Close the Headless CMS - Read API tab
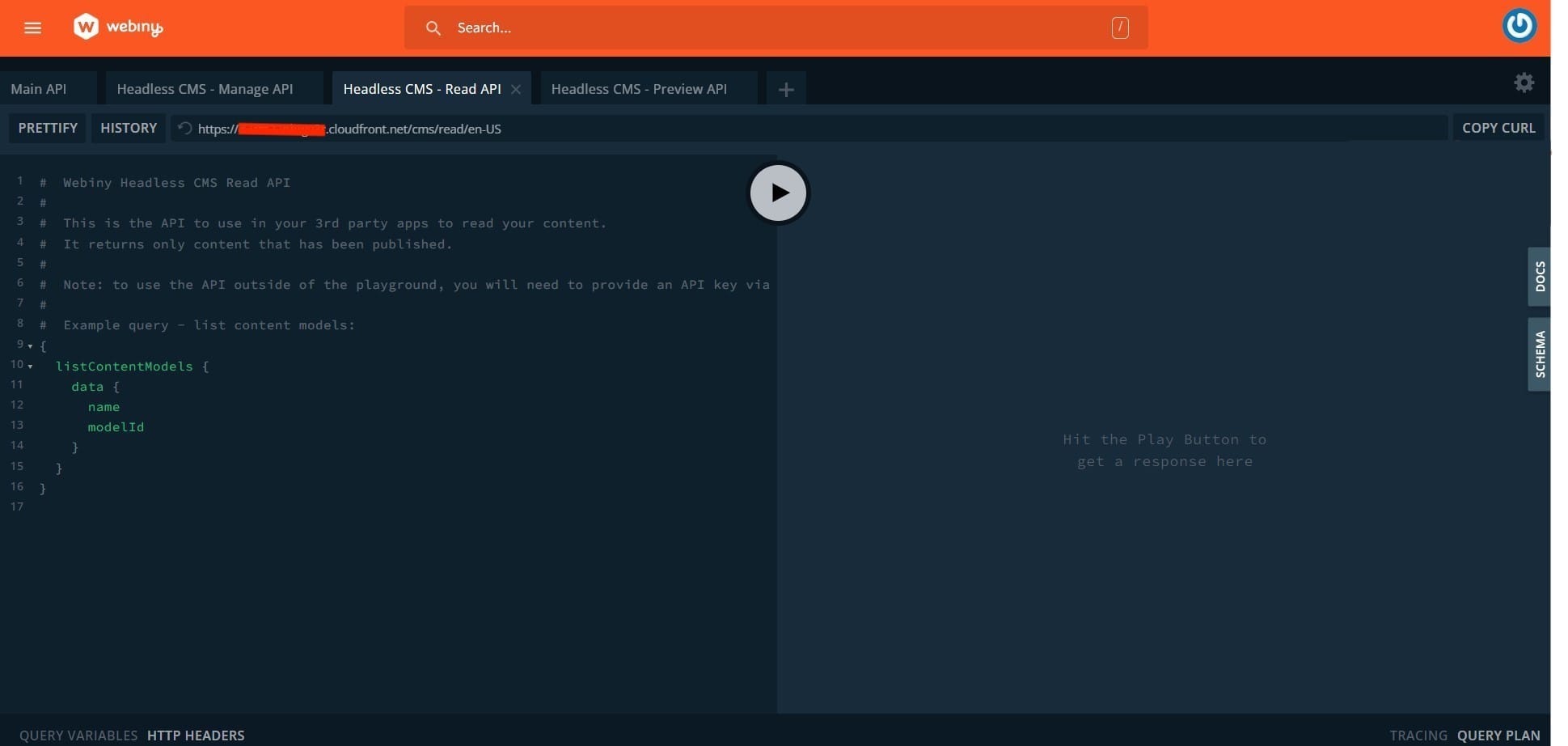The width and height of the screenshot is (1568, 746). [516, 90]
